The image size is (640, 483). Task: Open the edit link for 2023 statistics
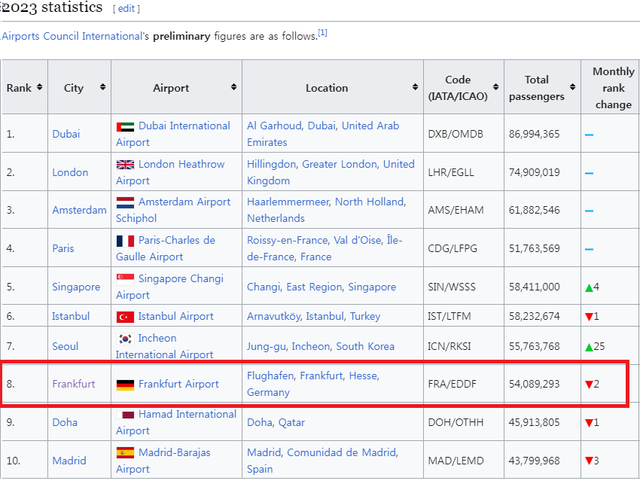click(126, 8)
